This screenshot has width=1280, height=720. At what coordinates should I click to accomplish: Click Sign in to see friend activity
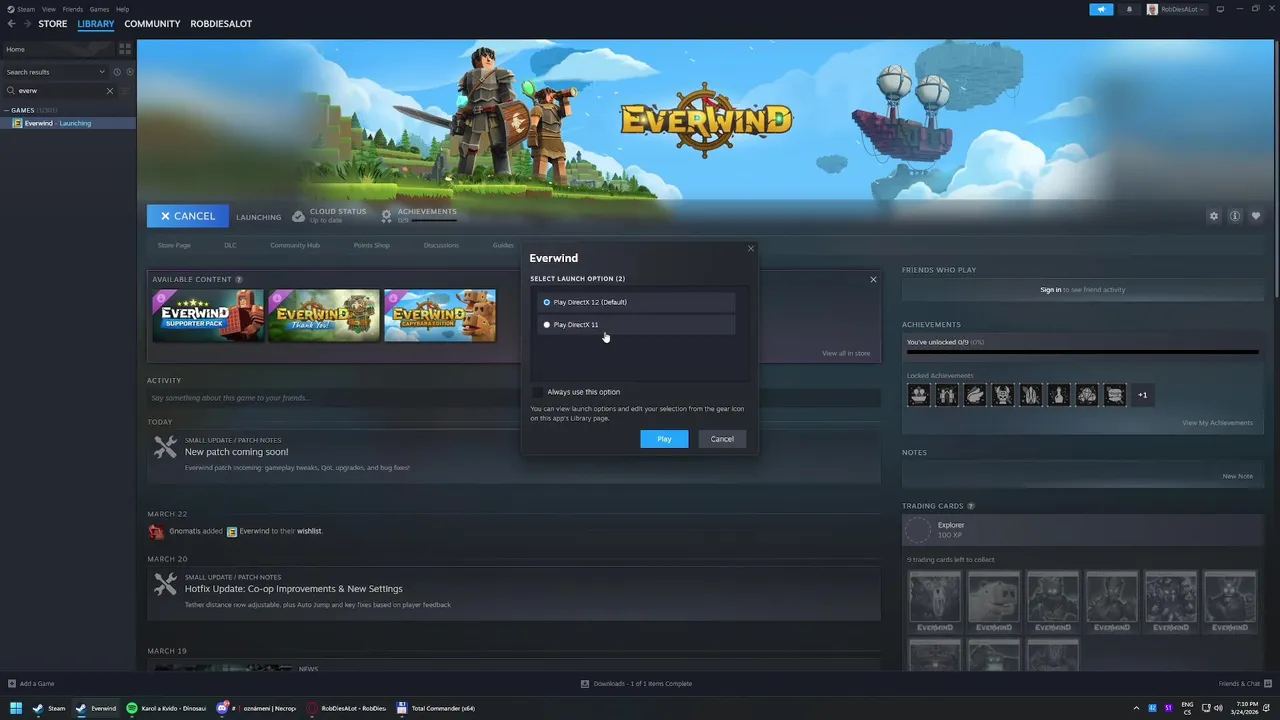pyautogui.click(x=1050, y=290)
